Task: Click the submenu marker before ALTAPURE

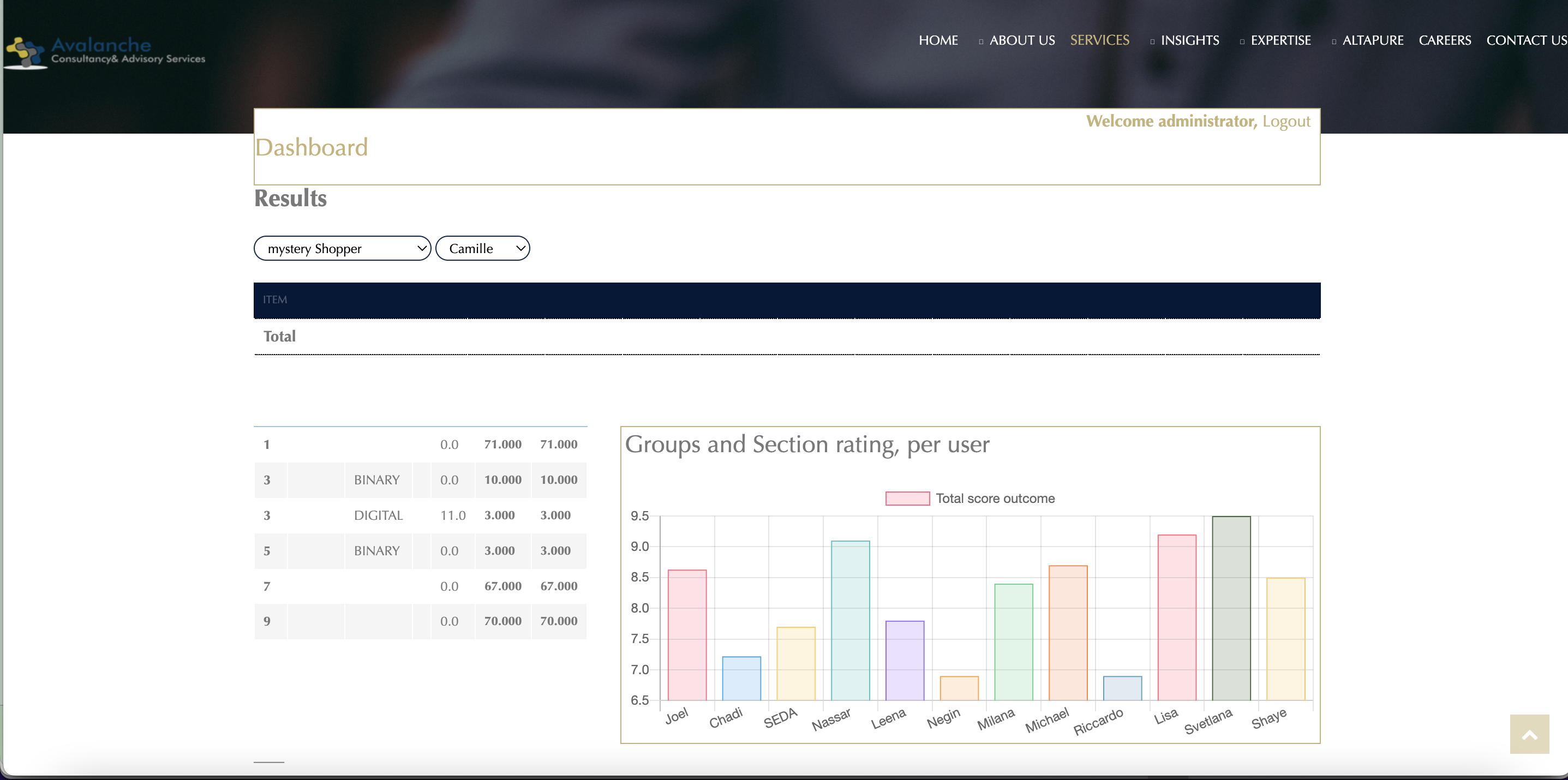Action: 1333,41
